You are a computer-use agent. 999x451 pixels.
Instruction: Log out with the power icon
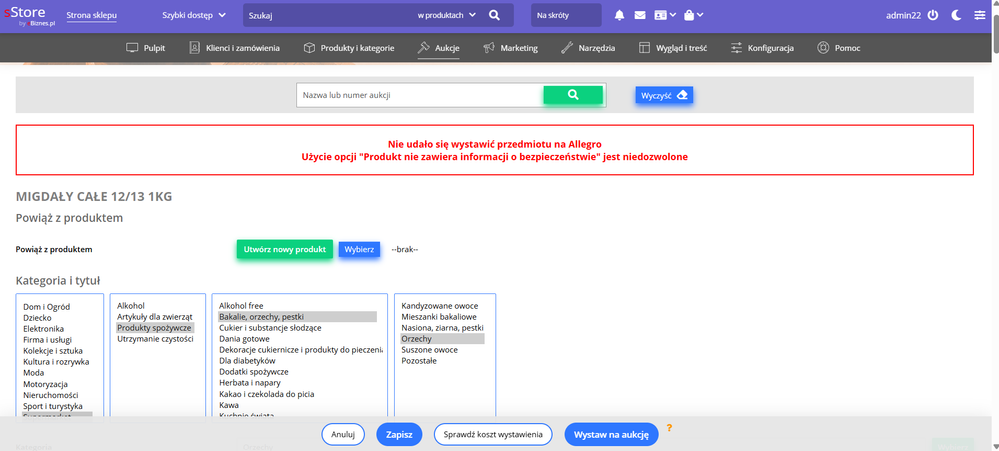click(933, 15)
